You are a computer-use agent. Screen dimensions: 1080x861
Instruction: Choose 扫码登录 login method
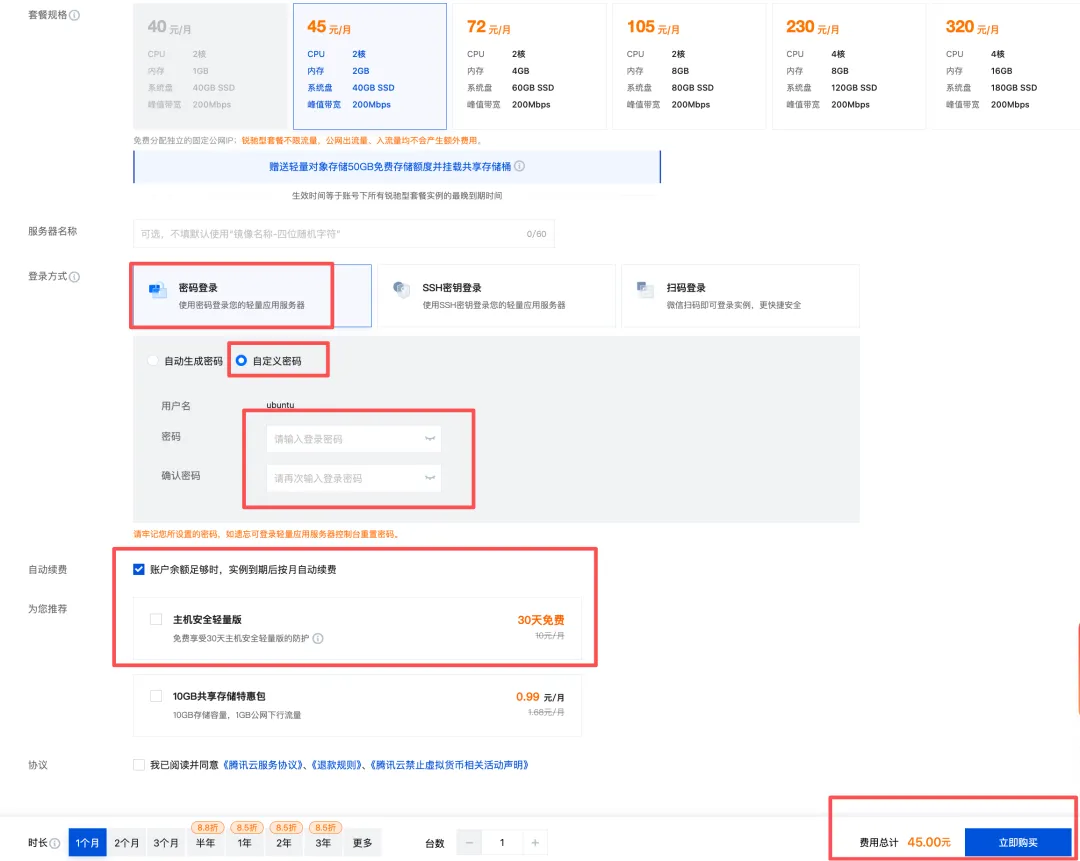click(740, 295)
